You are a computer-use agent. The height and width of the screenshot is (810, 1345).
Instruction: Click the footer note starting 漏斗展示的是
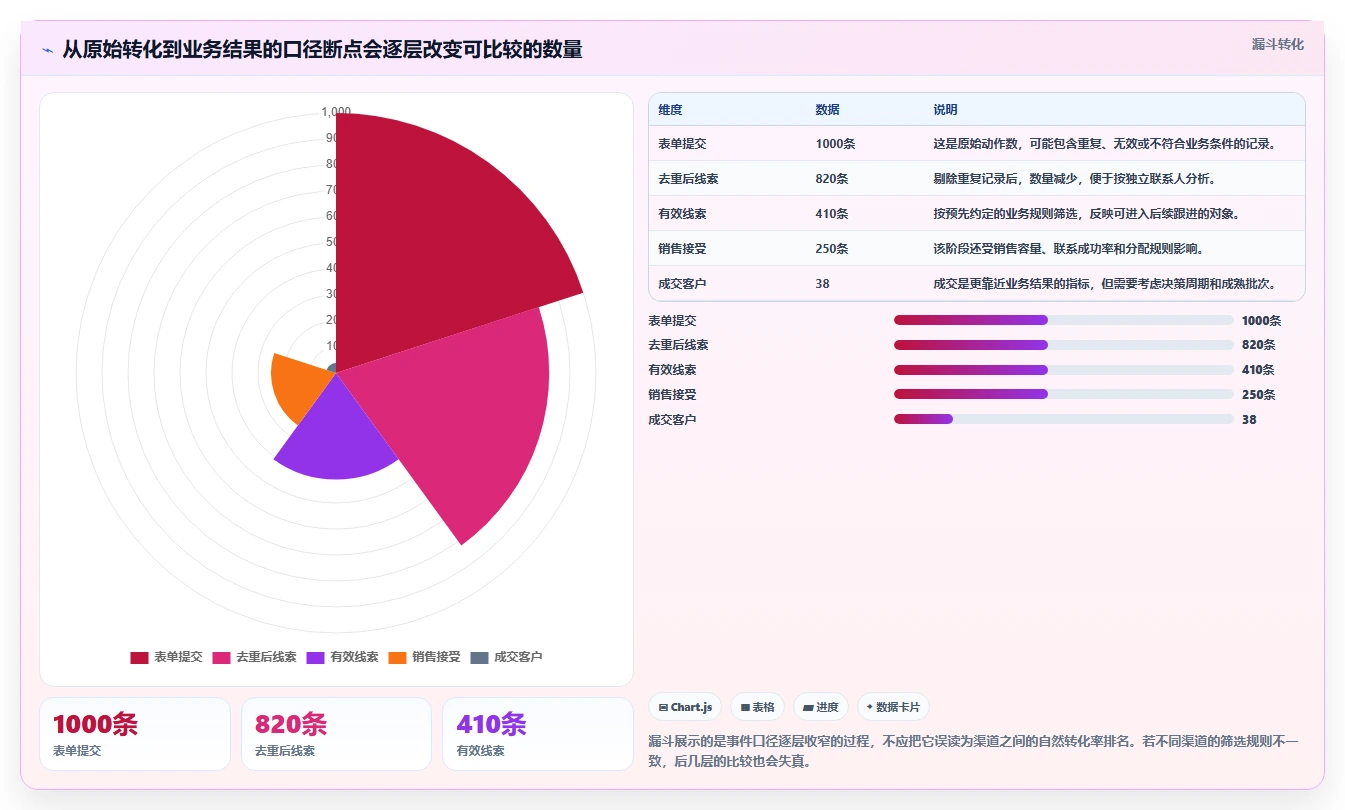[x=974, y=751]
